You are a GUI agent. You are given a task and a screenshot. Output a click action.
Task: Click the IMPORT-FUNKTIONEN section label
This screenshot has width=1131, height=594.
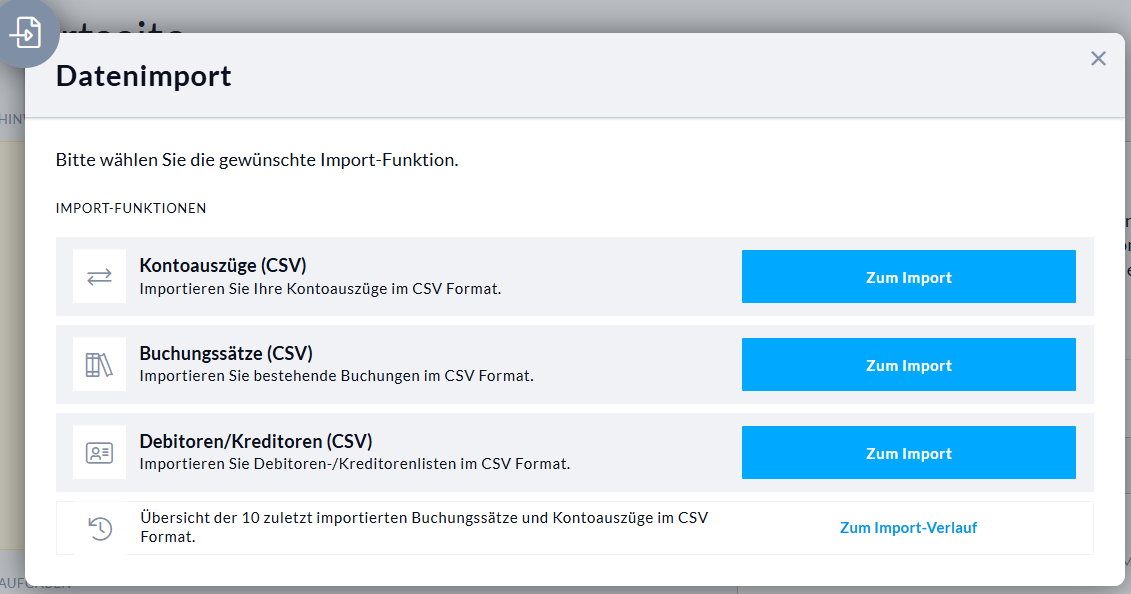click(x=131, y=209)
